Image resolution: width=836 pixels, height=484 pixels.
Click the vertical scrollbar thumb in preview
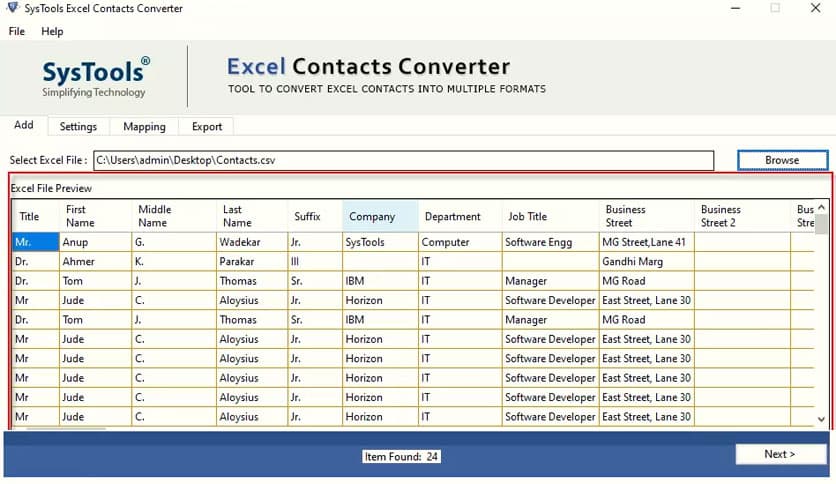(822, 224)
